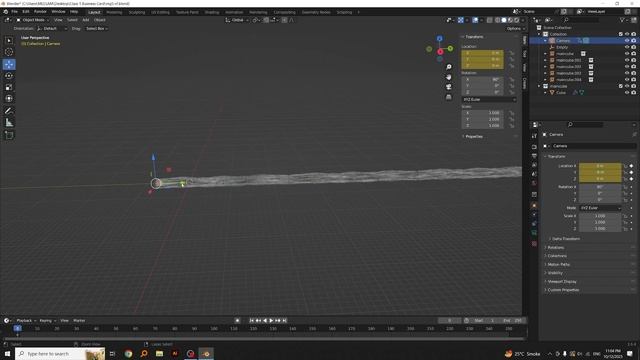Click Scale X field in properties editor

point(600,216)
